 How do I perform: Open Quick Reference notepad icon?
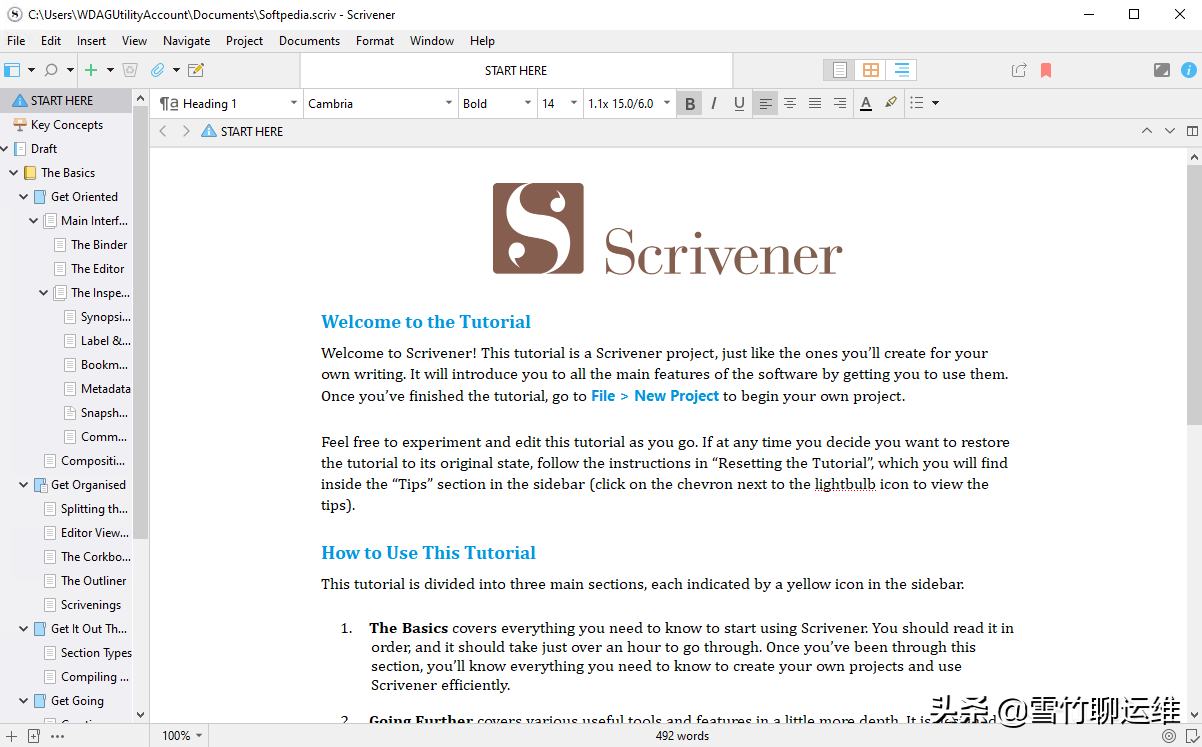(x=196, y=70)
